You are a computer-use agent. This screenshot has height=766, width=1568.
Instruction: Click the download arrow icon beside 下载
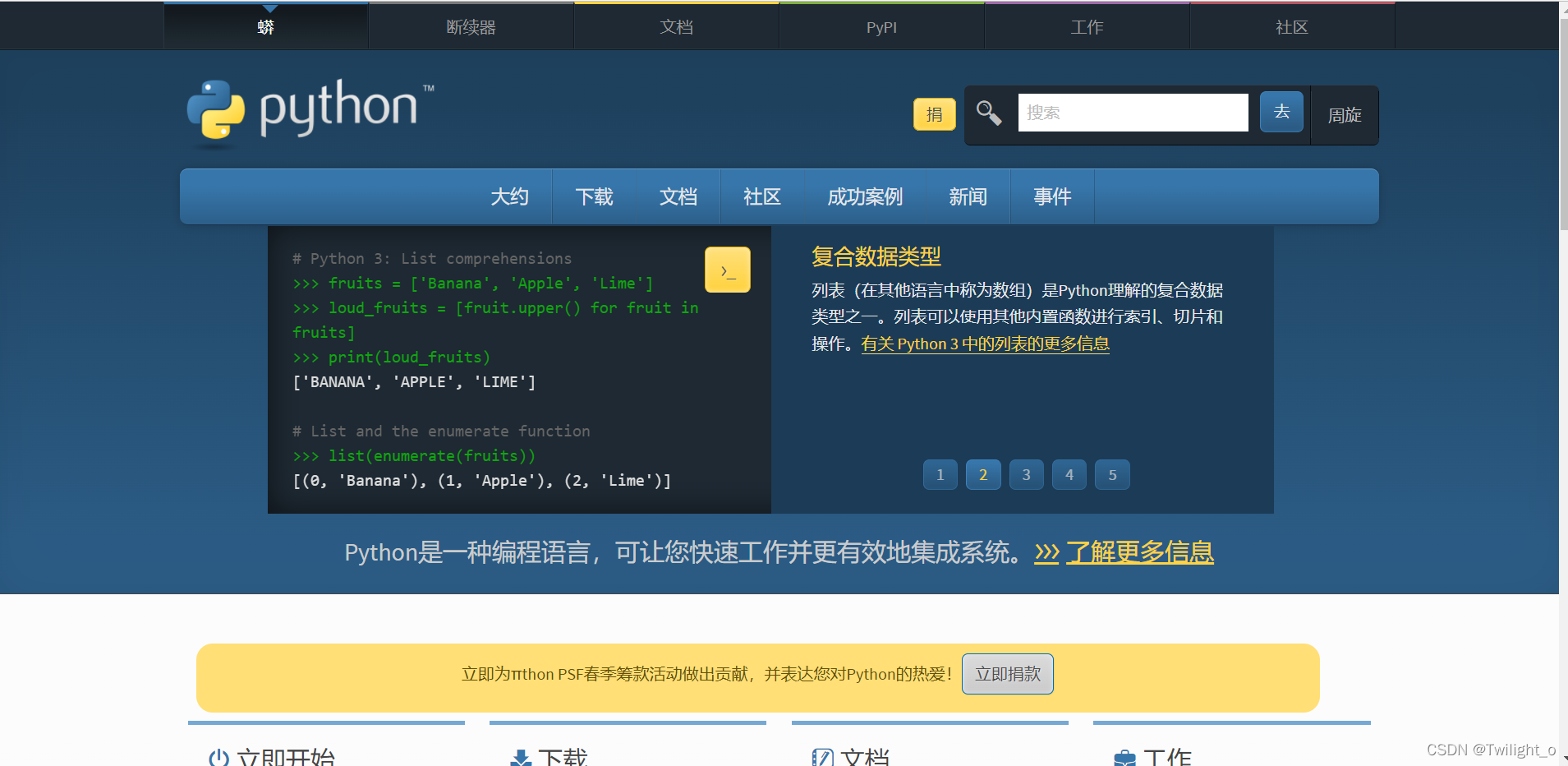(x=521, y=758)
